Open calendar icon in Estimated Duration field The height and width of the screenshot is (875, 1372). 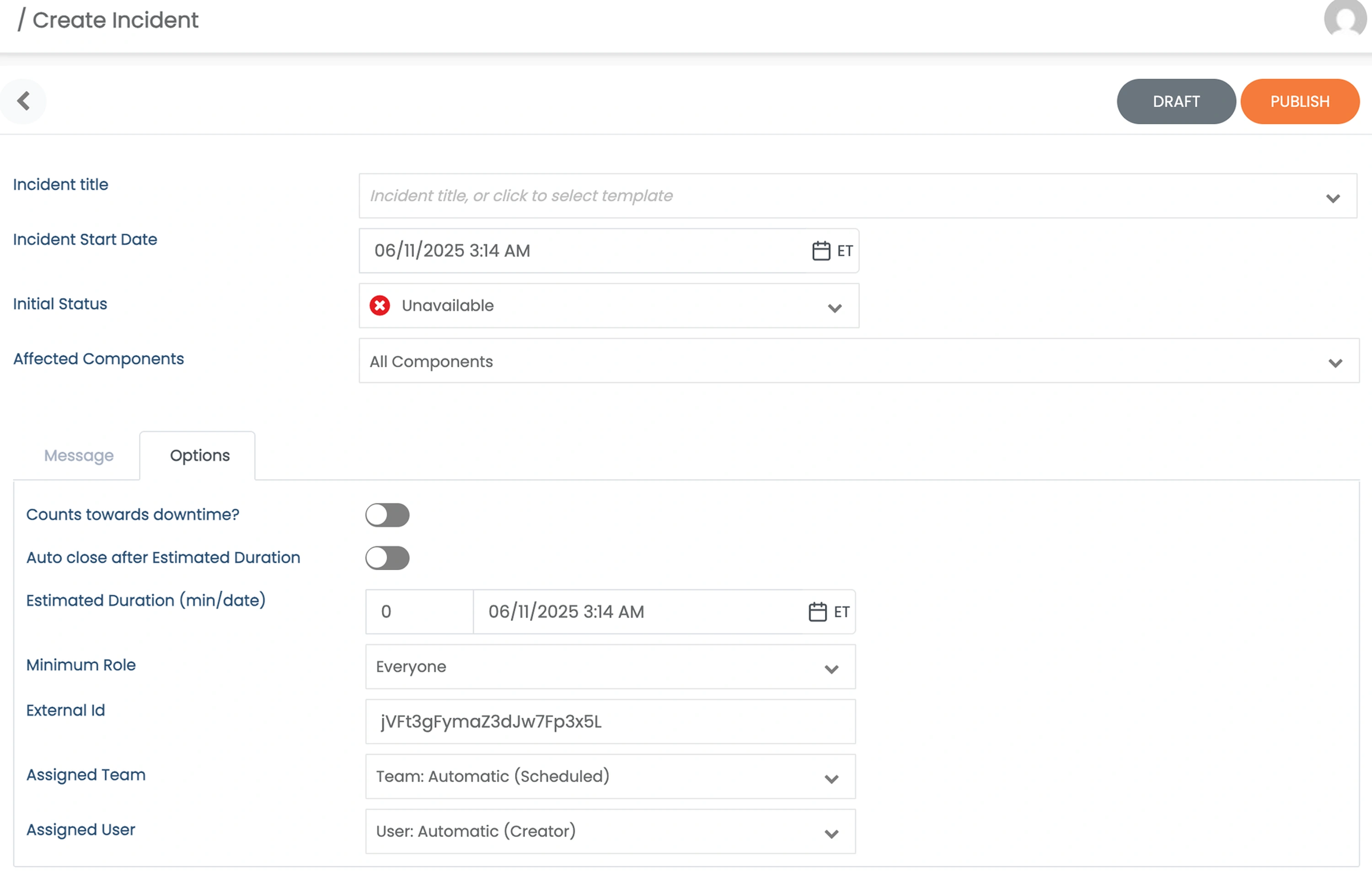817,612
